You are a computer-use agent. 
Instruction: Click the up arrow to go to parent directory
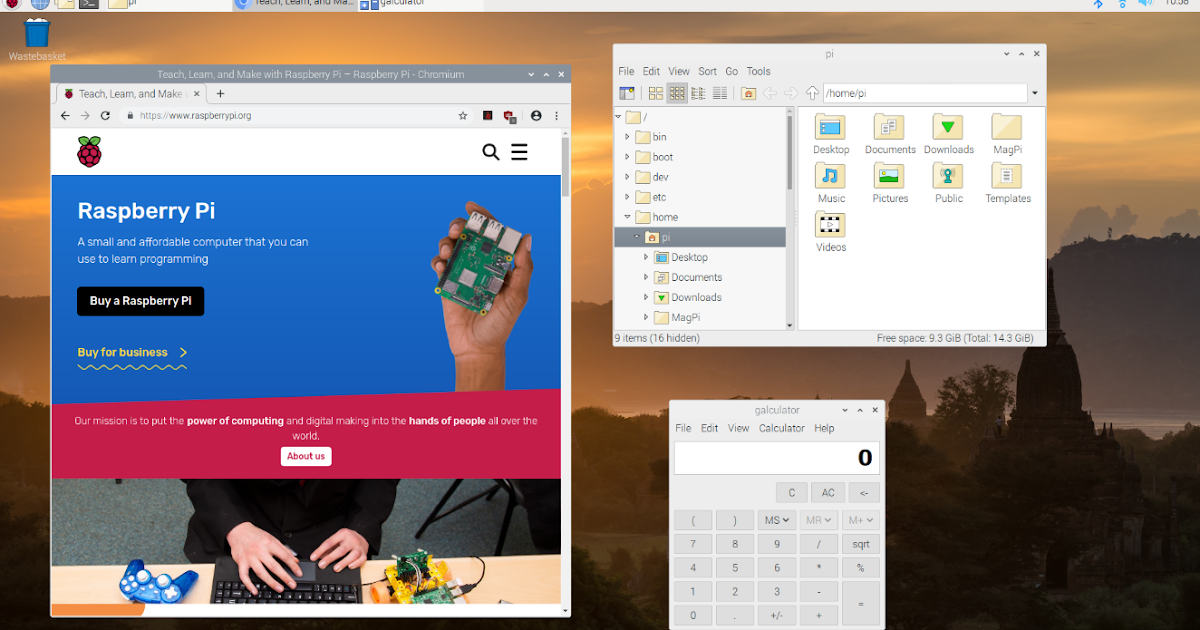pyautogui.click(x=812, y=92)
